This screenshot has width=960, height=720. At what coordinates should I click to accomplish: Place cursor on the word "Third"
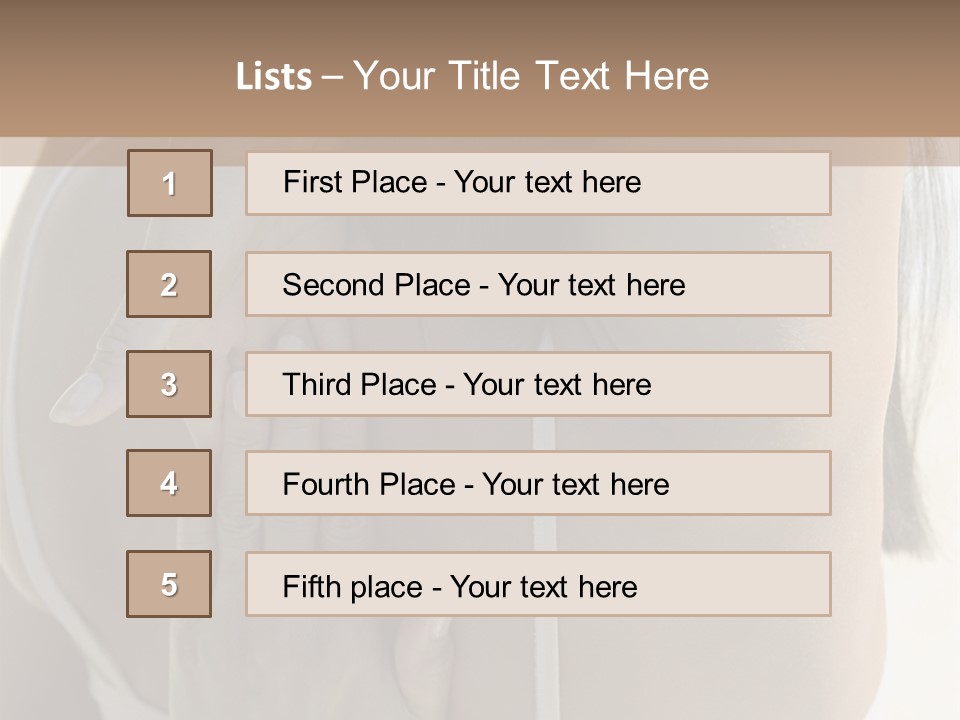pyautogui.click(x=315, y=385)
